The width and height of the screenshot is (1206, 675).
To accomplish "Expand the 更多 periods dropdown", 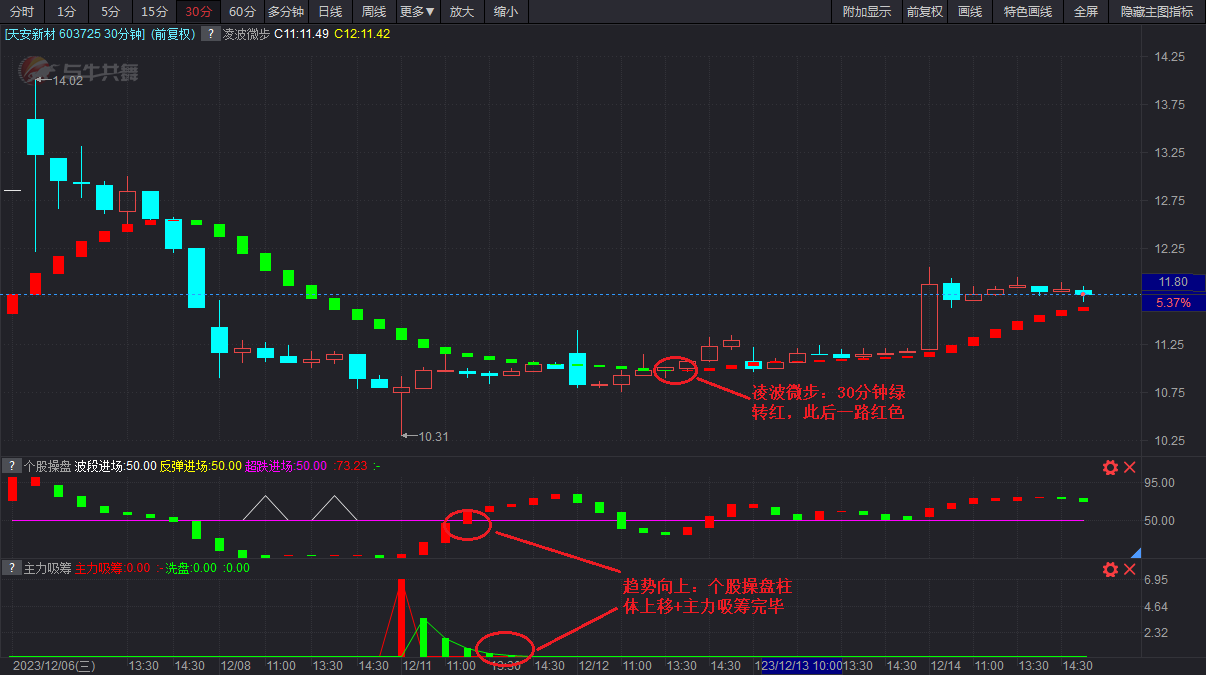I will (x=417, y=12).
